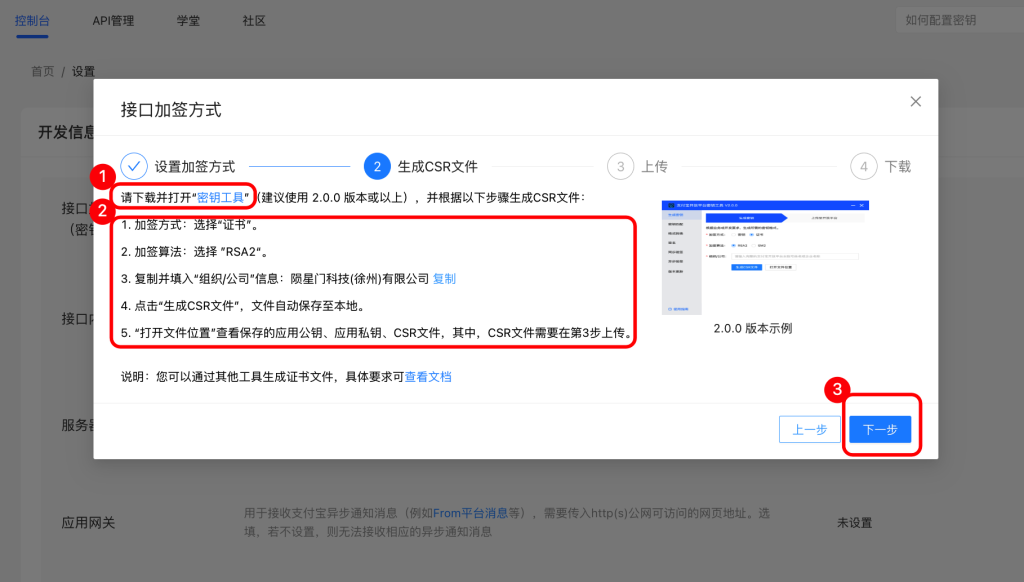Image resolution: width=1024 pixels, height=582 pixels.
Task: Proceed with the 下一步 button
Action: pos(880,429)
